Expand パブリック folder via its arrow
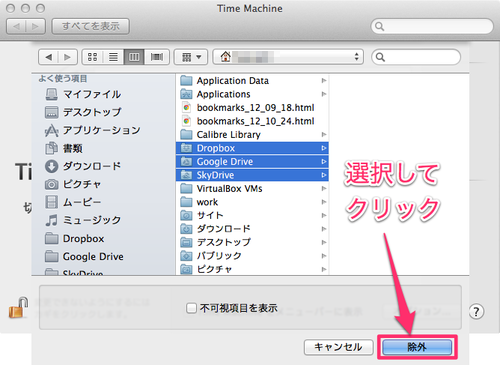Viewport: 500px width, 365px height. click(323, 256)
